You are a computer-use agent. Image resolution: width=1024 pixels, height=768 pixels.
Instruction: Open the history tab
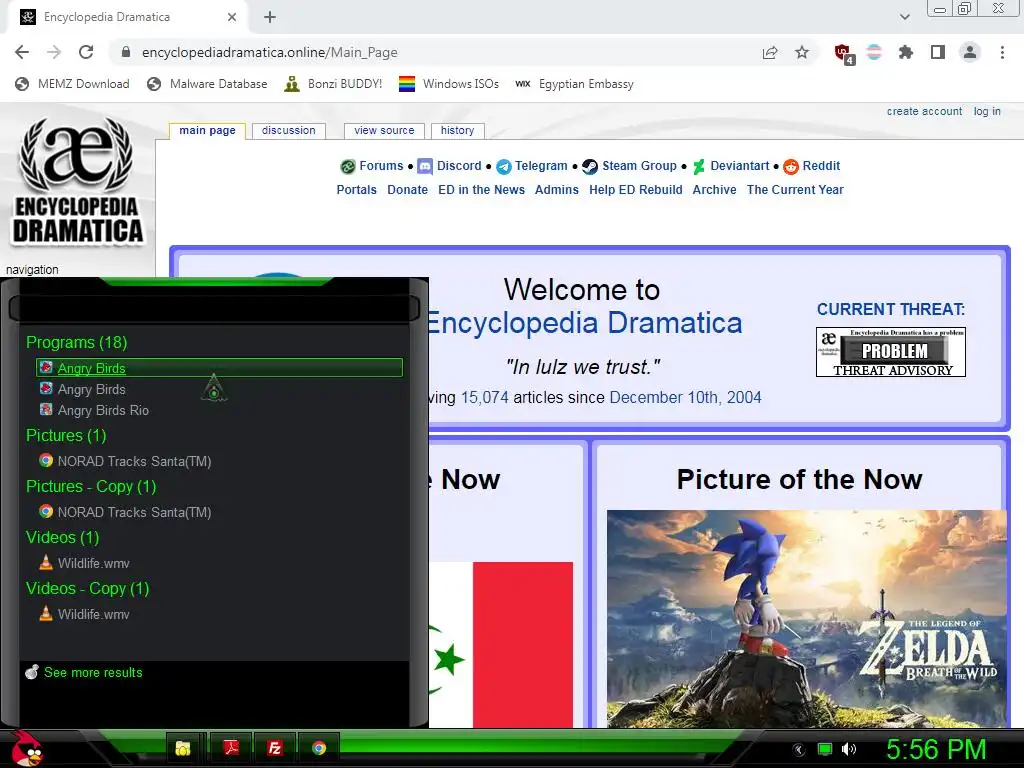(457, 131)
